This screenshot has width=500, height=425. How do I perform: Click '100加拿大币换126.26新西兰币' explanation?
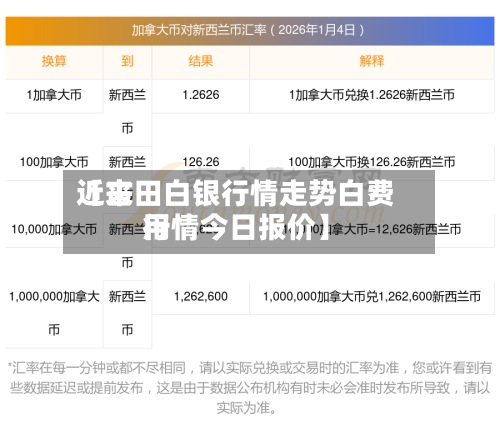[372, 163]
